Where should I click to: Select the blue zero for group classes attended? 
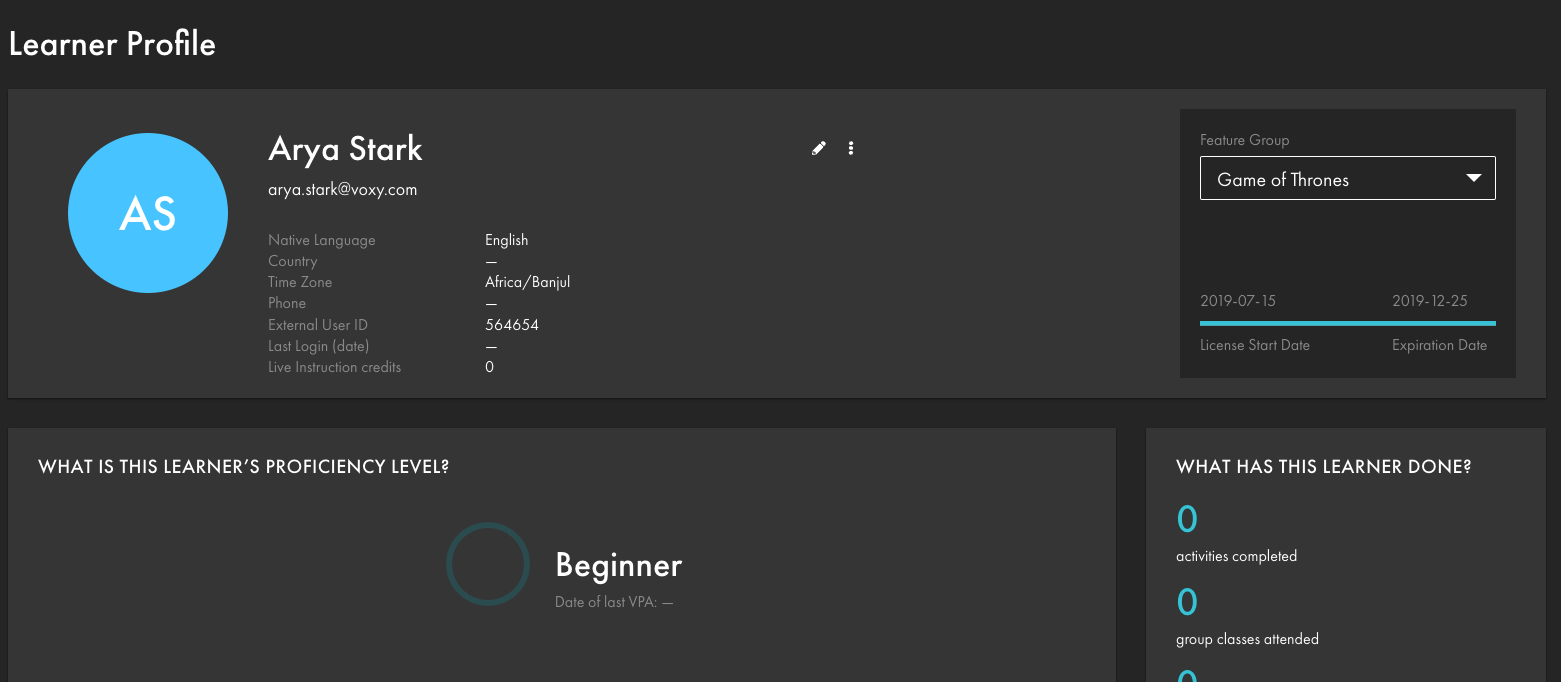(1186, 601)
